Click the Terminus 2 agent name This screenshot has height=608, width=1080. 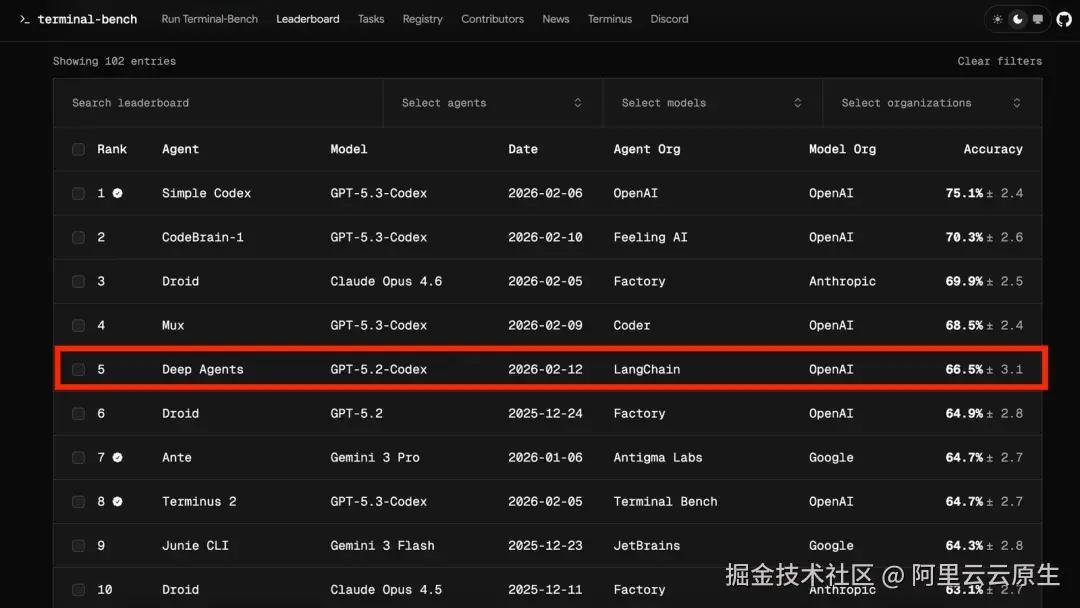199,502
